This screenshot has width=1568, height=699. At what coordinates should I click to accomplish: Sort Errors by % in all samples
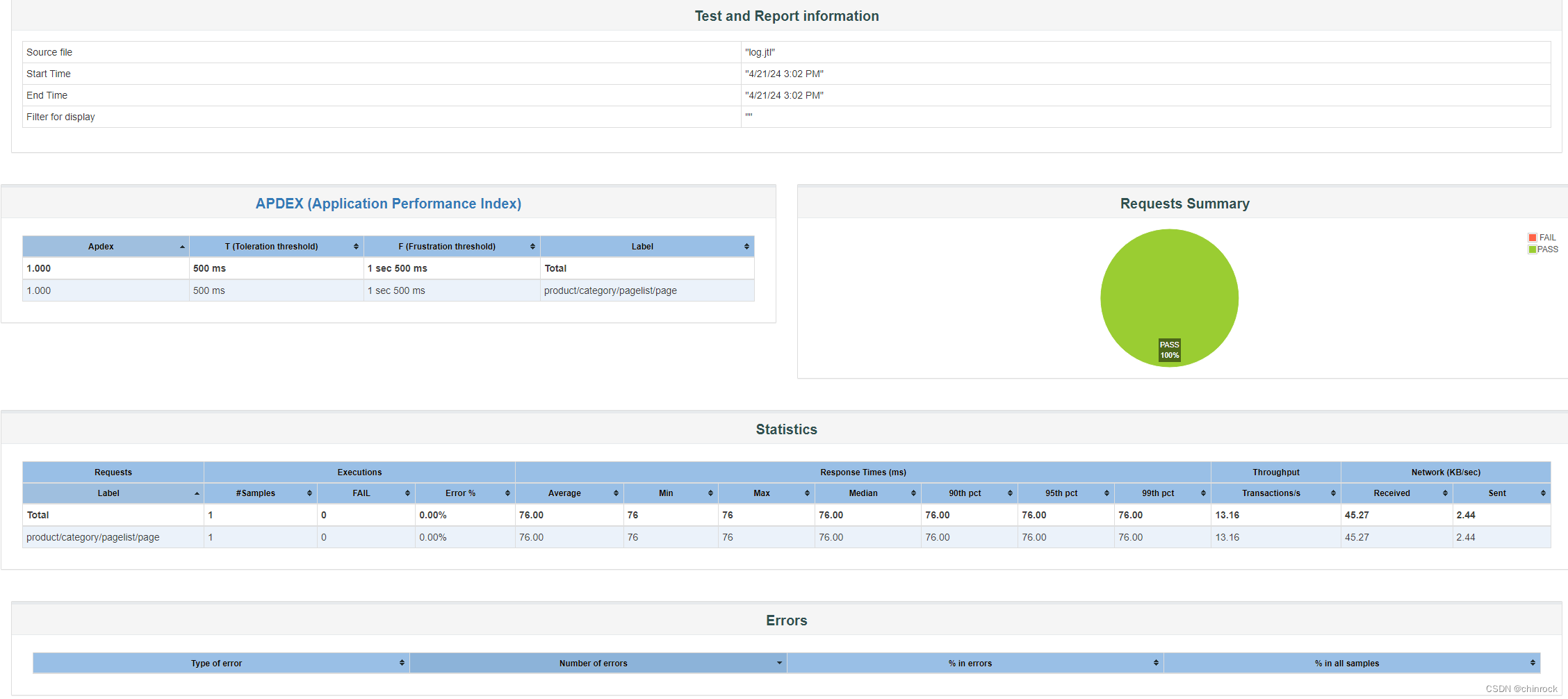tap(1352, 664)
